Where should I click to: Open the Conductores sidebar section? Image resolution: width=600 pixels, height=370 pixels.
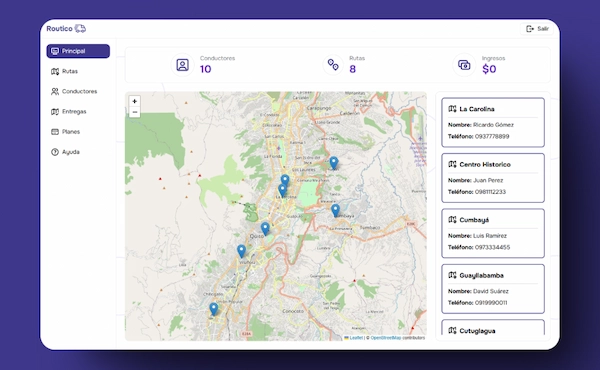pos(78,91)
